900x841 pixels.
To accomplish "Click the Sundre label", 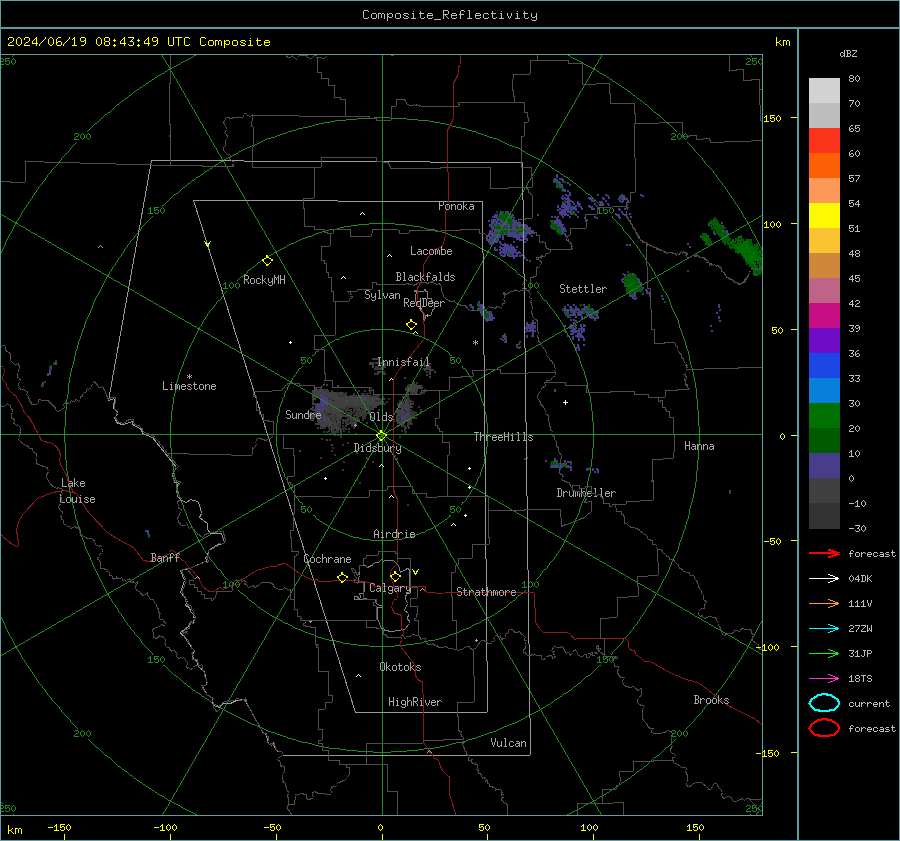I will pyautogui.click(x=303, y=414).
